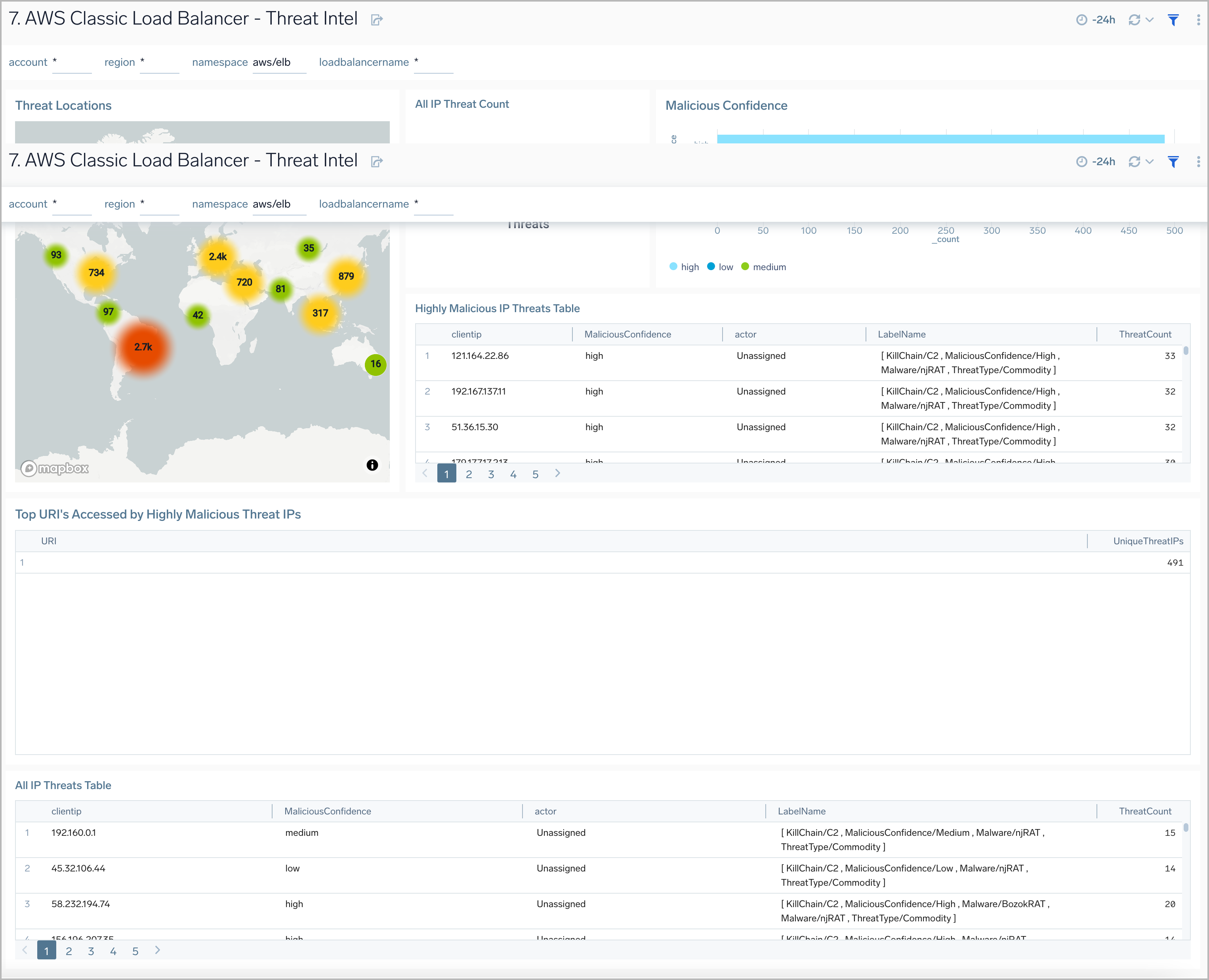1209x980 pixels.
Task: Sort by LabelName column in All IP Threats Table
Action: click(801, 811)
